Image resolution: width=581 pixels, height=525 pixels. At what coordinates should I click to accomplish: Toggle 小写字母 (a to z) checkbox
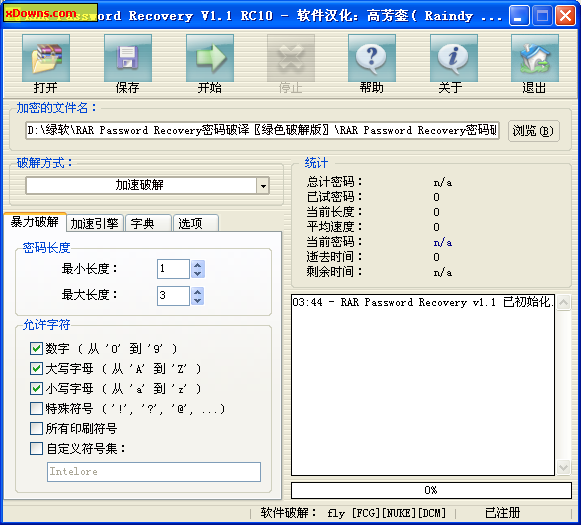coord(36,388)
